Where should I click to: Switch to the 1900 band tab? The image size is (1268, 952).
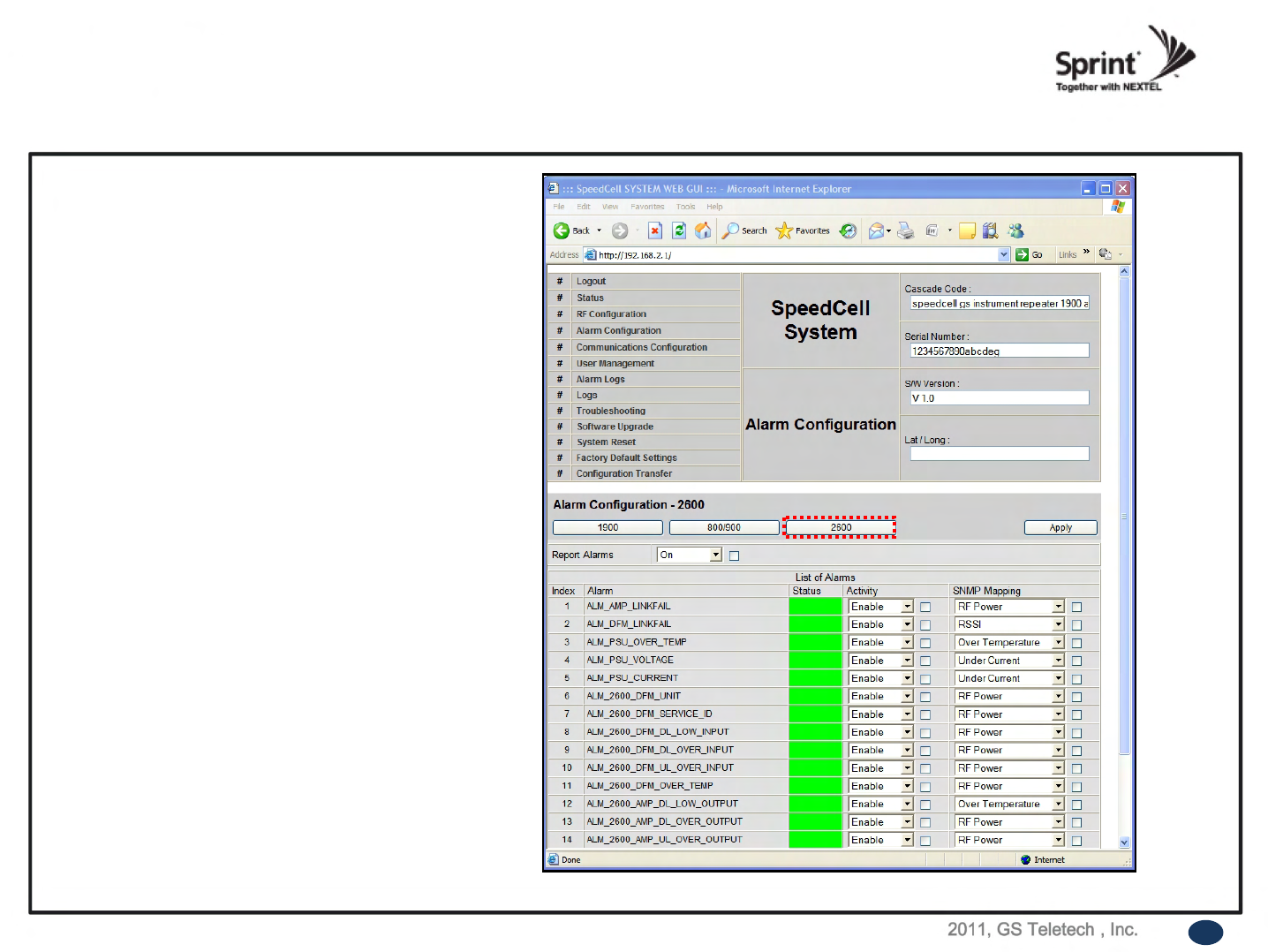(x=608, y=527)
